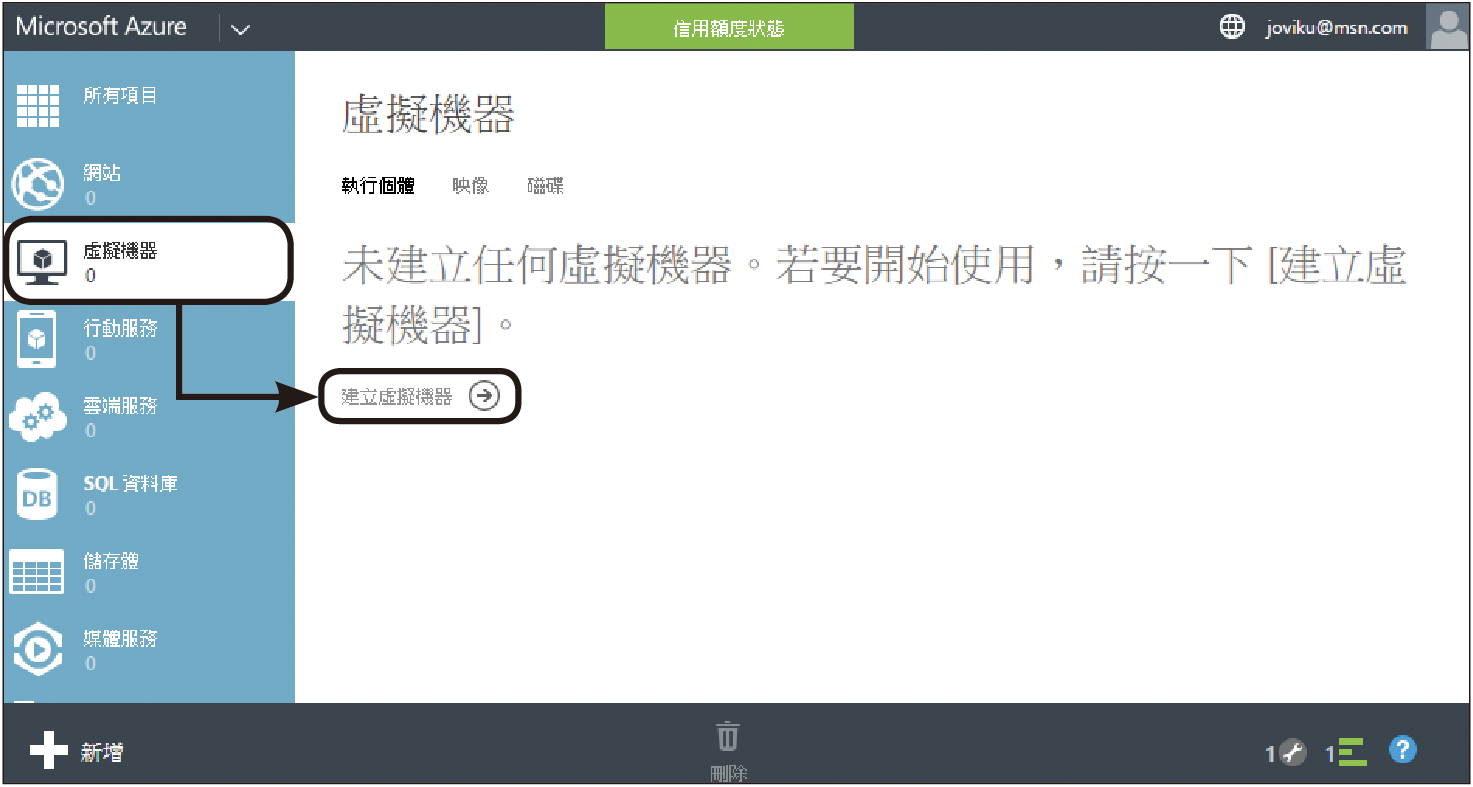Select 媒體服務 in the sidebar

point(120,638)
